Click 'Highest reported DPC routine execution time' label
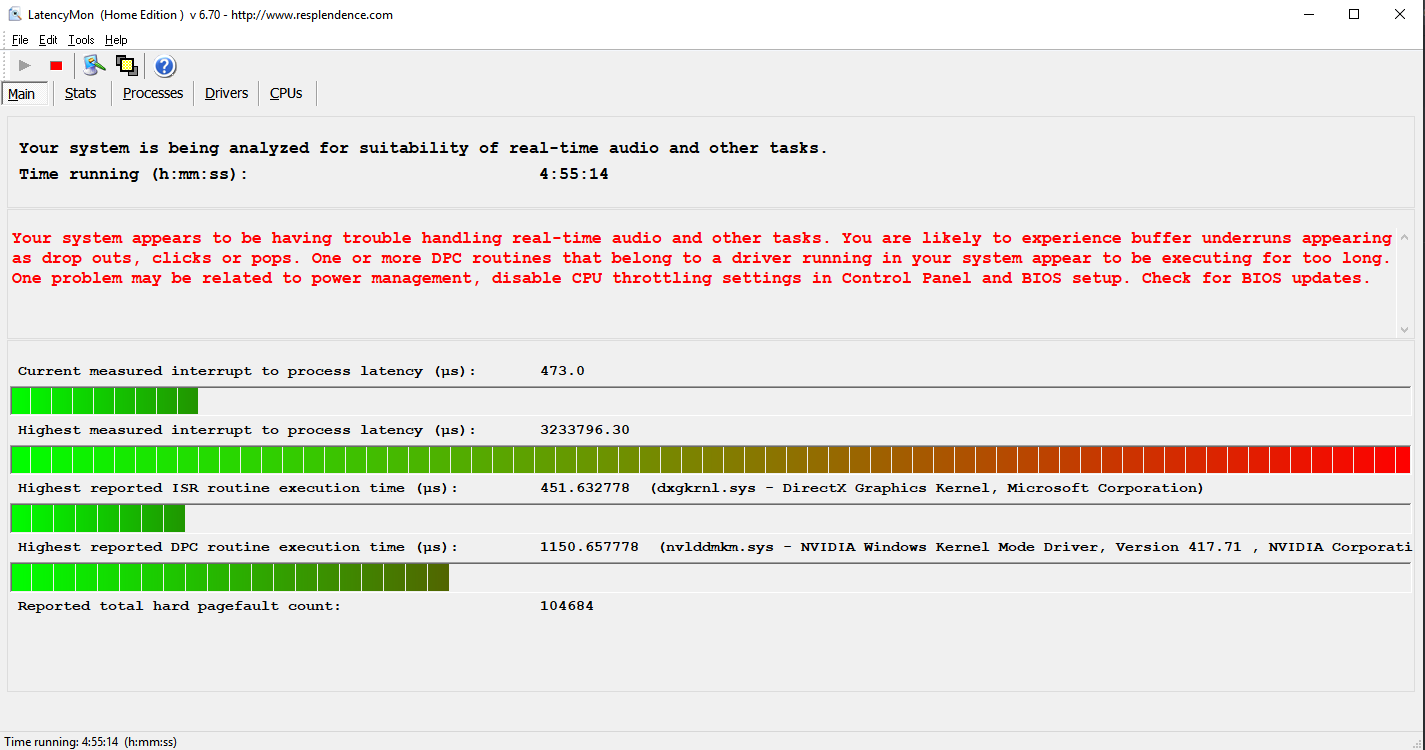Screen dimensions: 1425x750 238,547
